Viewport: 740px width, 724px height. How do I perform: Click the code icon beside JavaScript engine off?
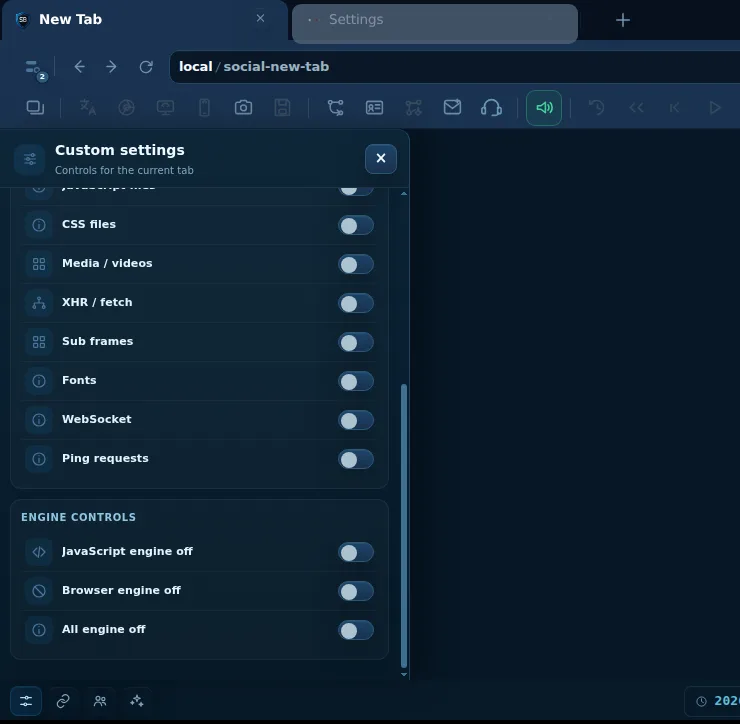[x=39, y=552]
